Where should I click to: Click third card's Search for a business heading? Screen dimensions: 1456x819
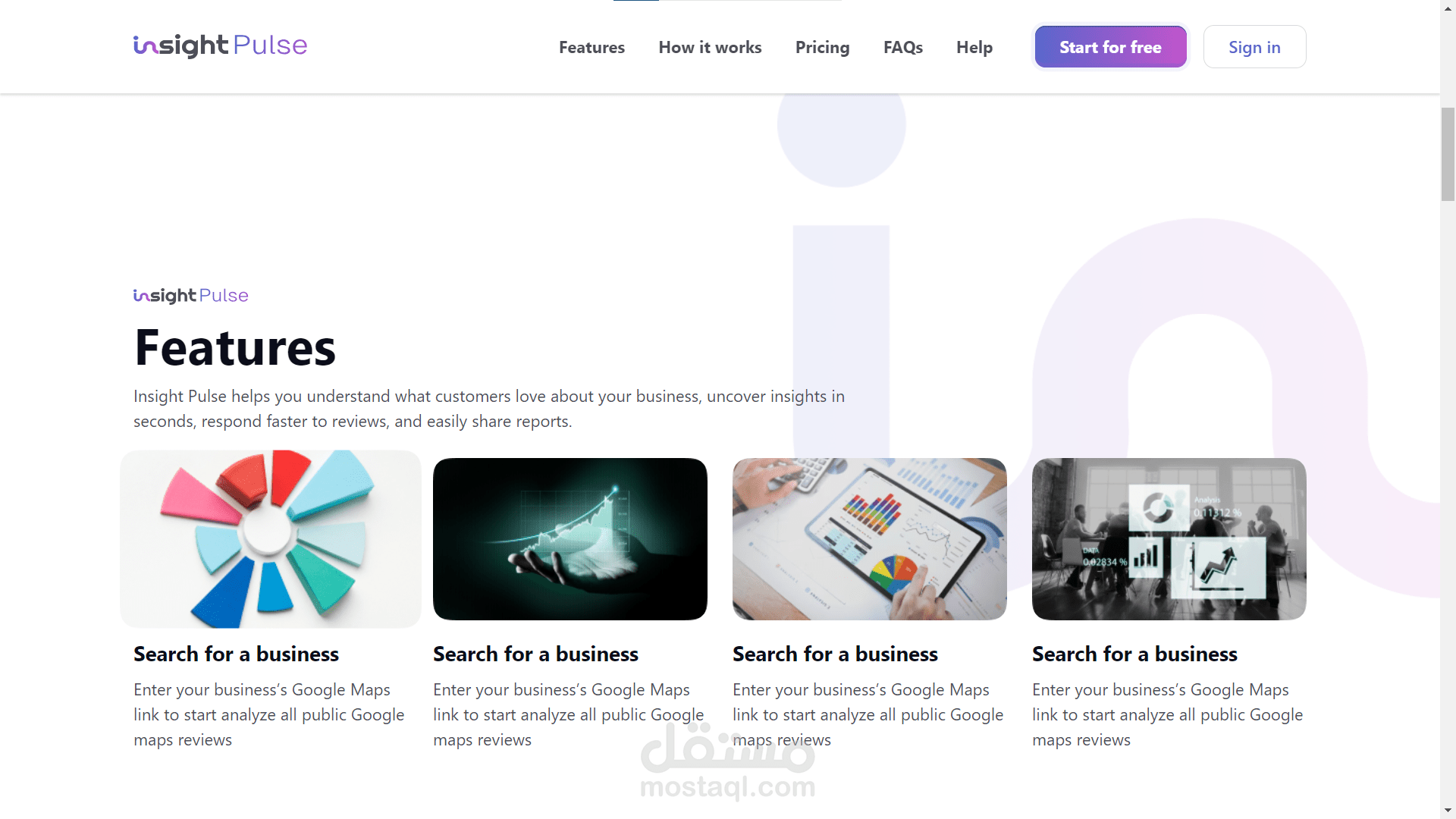[835, 654]
